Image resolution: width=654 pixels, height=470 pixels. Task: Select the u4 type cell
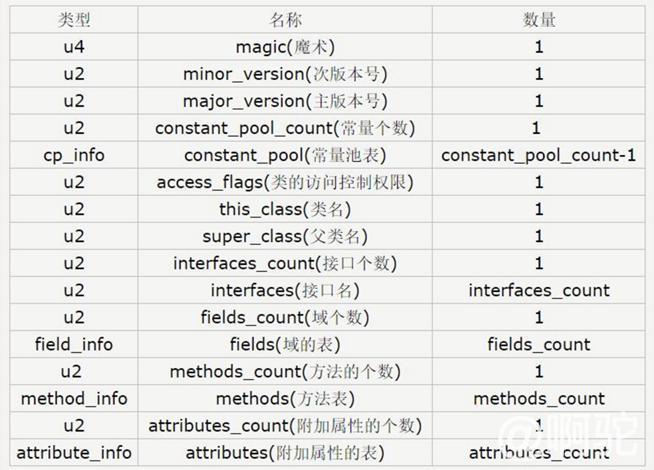(x=74, y=47)
